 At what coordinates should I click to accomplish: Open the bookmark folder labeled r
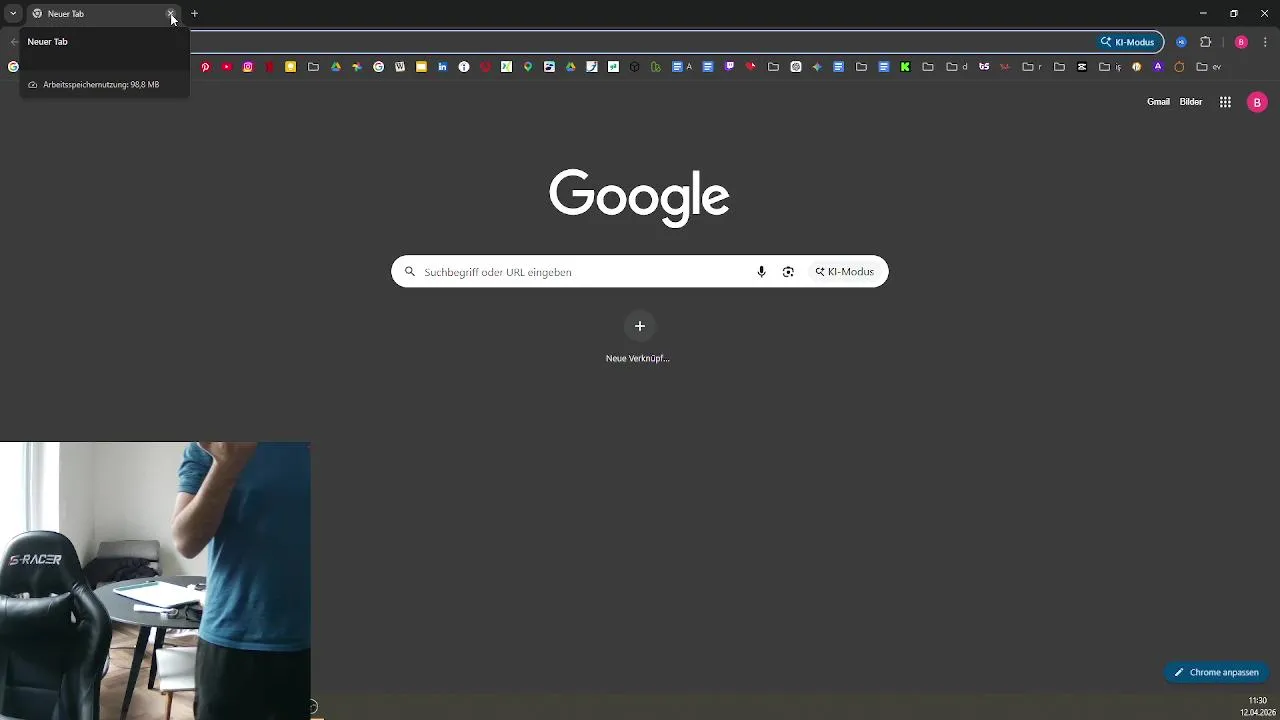(x=1032, y=67)
